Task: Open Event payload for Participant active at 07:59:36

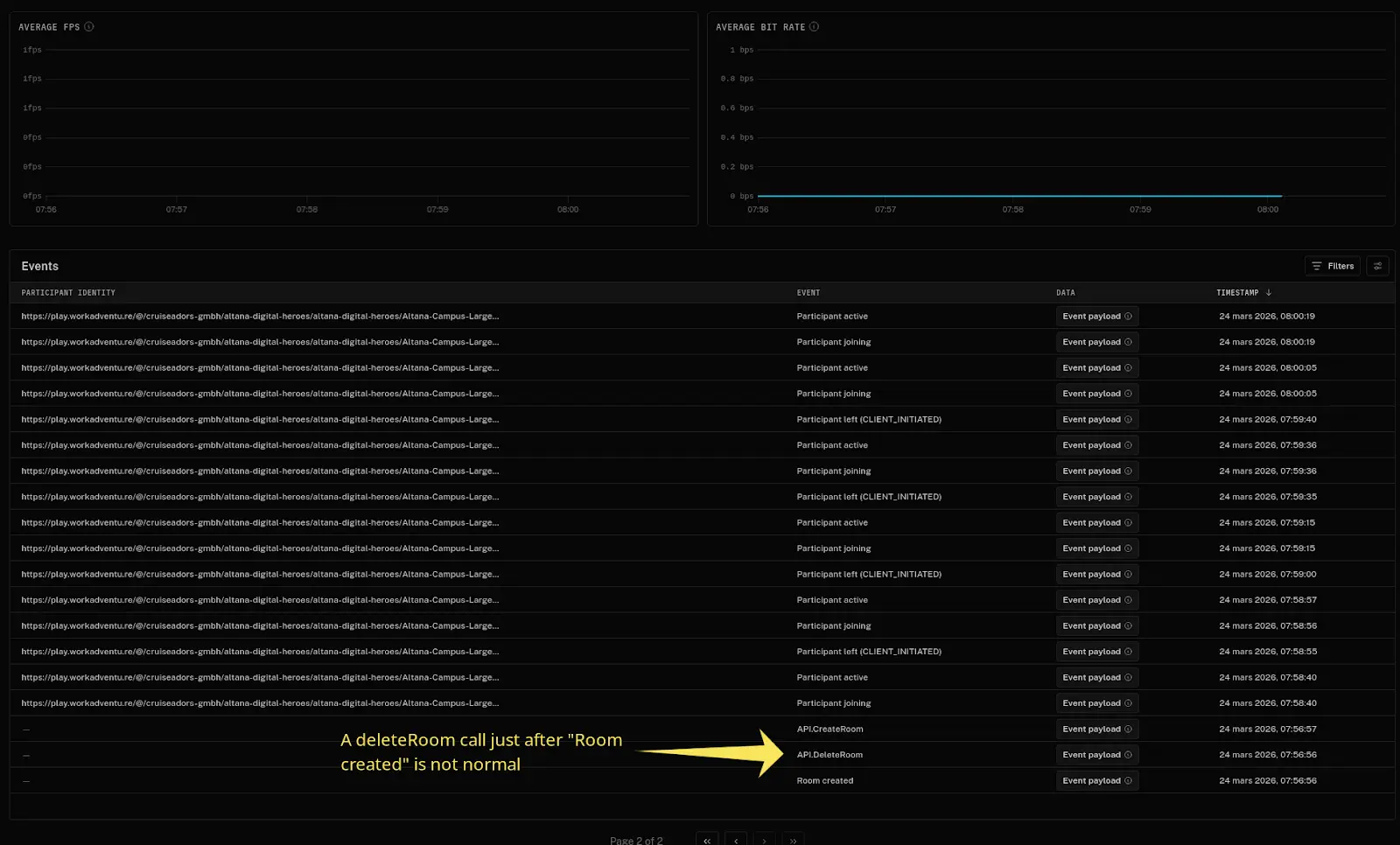Action: (x=1097, y=445)
